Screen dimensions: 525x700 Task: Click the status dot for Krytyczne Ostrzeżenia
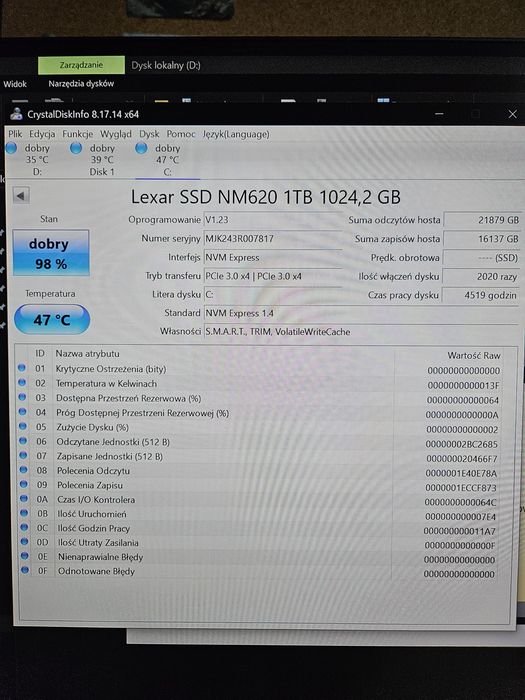21,368
